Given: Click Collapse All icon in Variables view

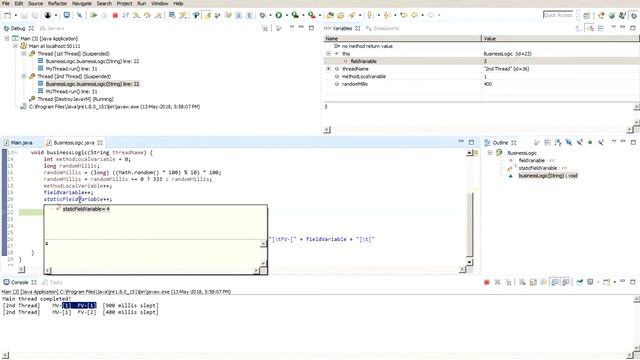Looking at the screenshot, I should click(x=601, y=28).
